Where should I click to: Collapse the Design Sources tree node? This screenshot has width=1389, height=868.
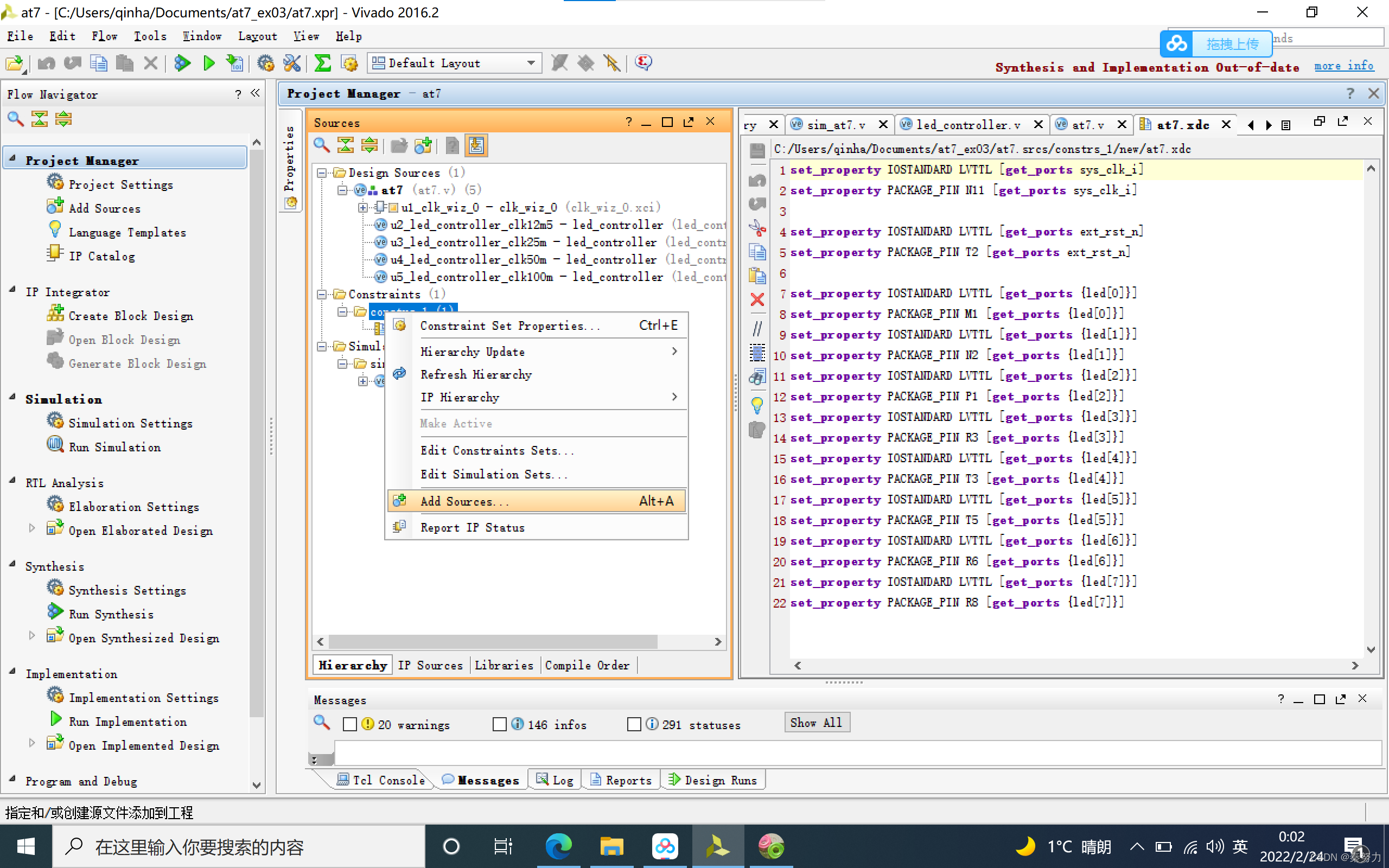[x=322, y=173]
